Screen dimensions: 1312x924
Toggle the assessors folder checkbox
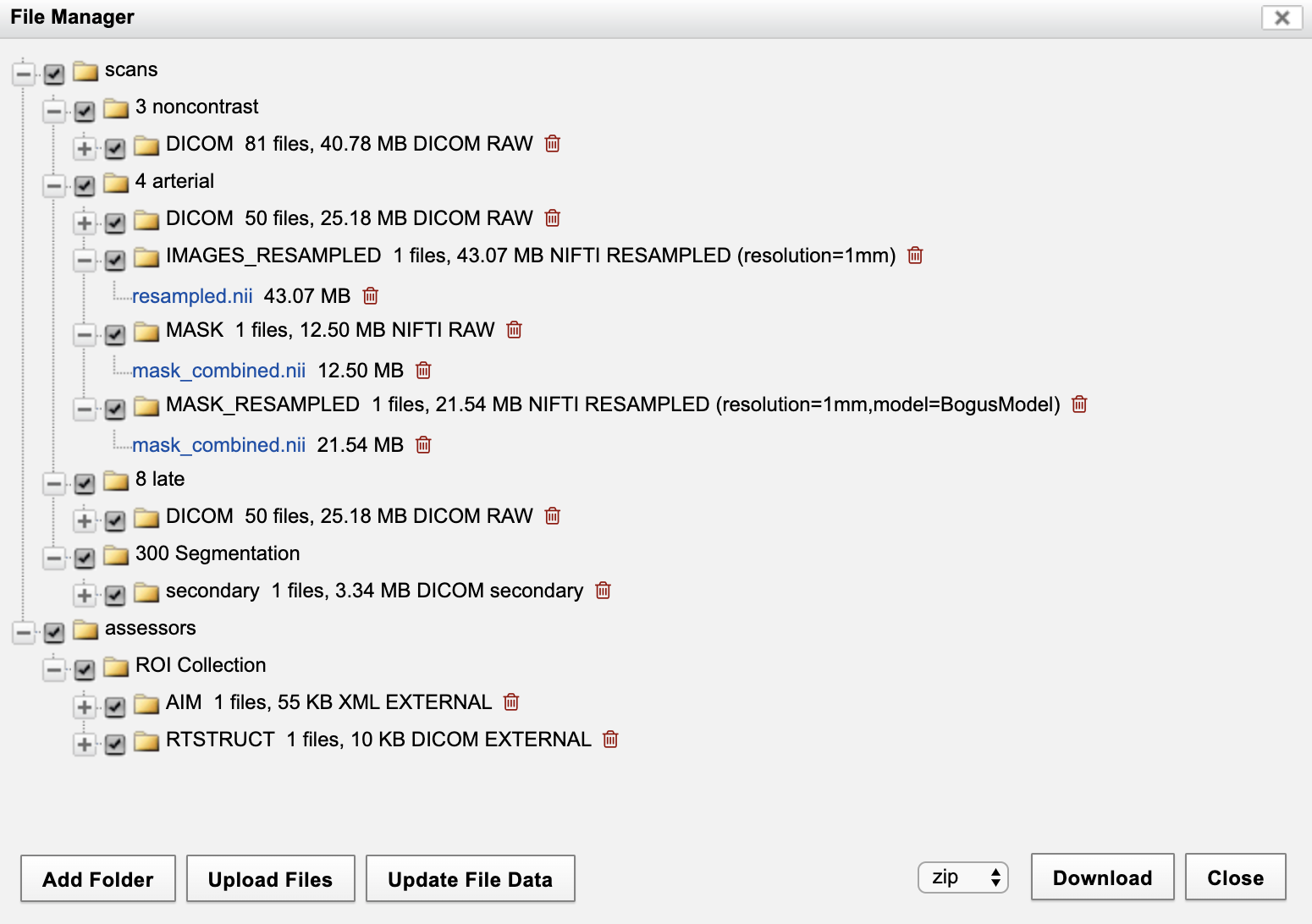(x=54, y=632)
